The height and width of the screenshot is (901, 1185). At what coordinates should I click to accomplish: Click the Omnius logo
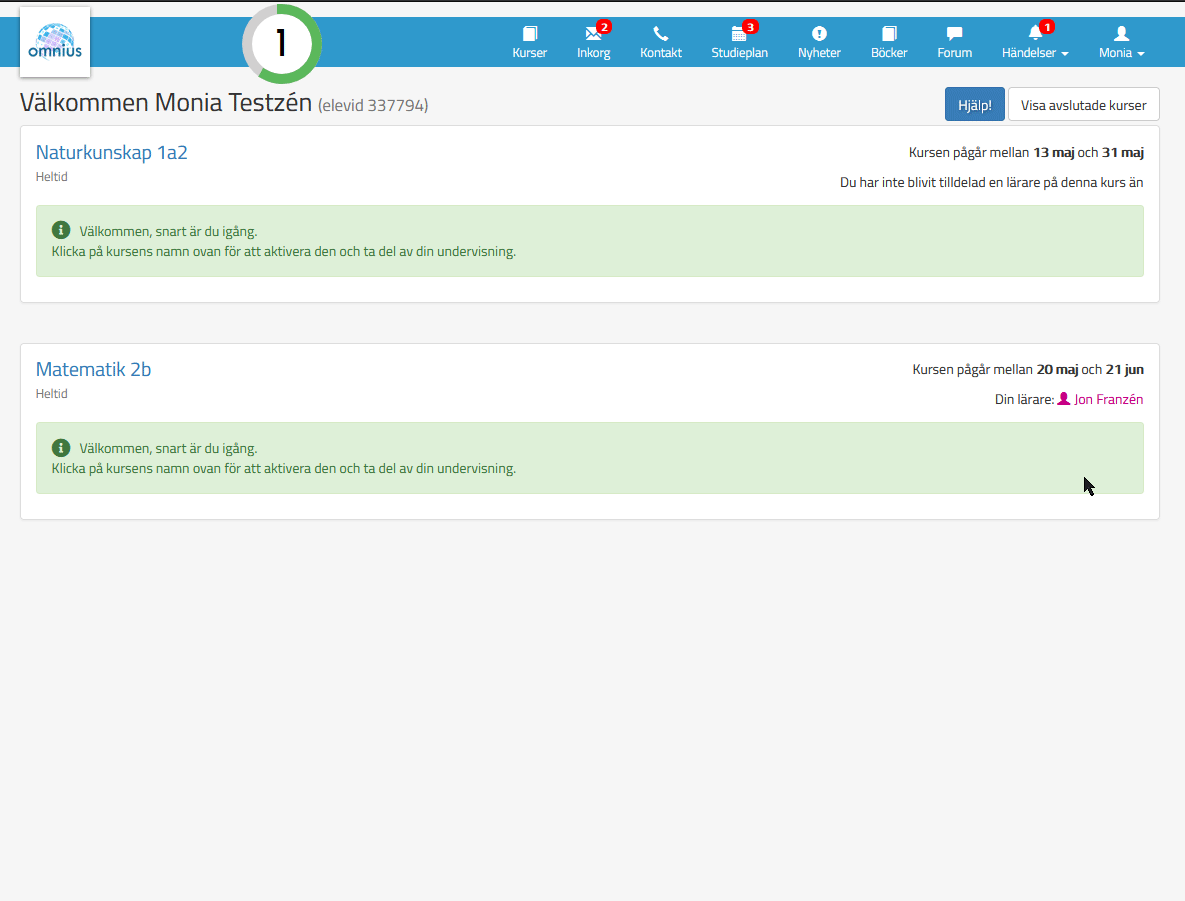pos(55,42)
